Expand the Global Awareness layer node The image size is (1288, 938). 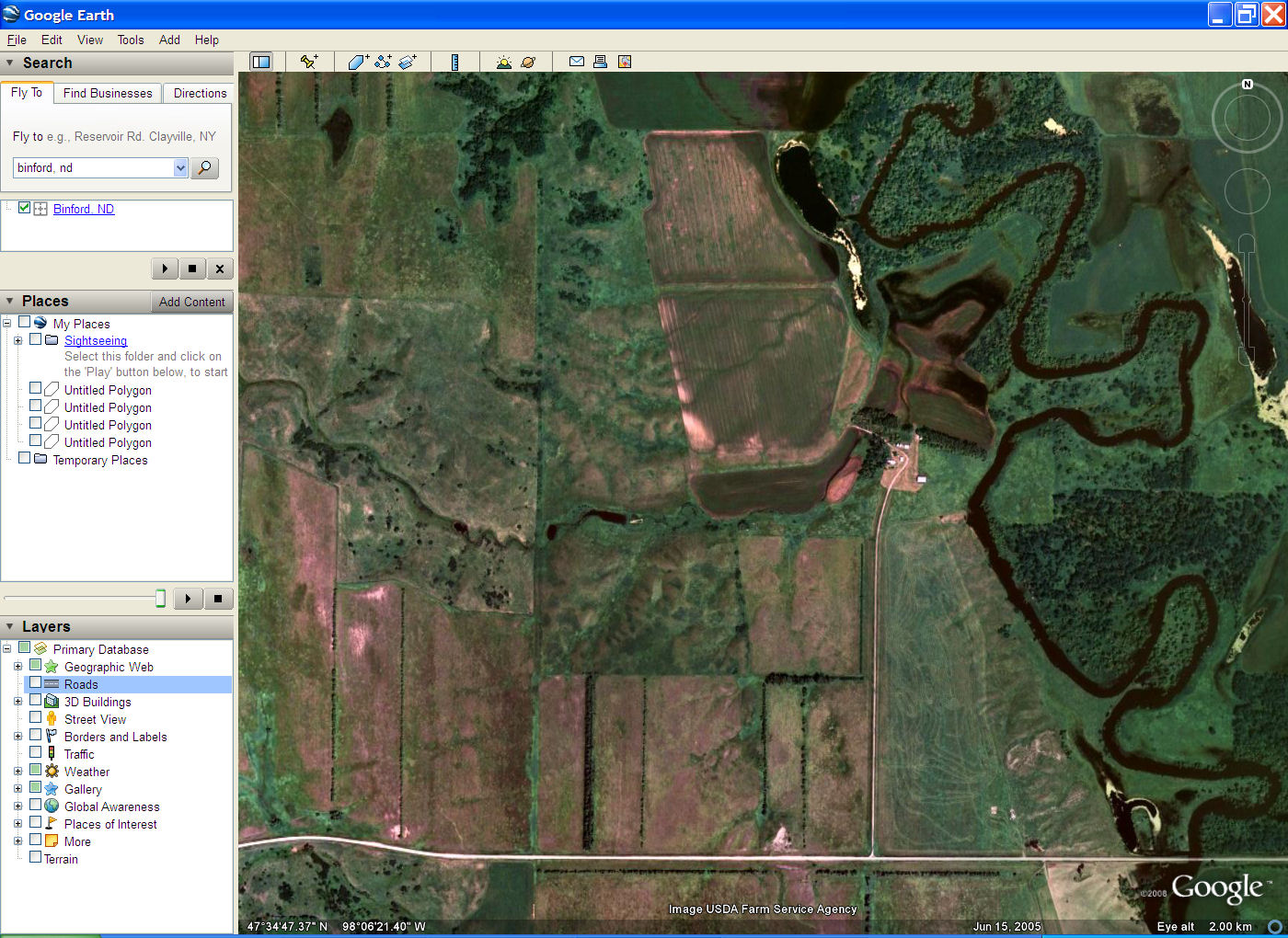pos(17,806)
